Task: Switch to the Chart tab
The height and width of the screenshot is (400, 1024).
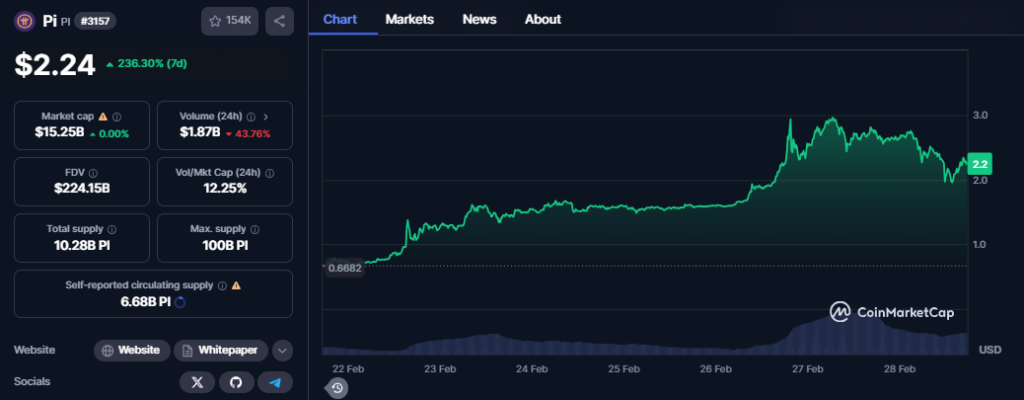Action: pos(340,19)
